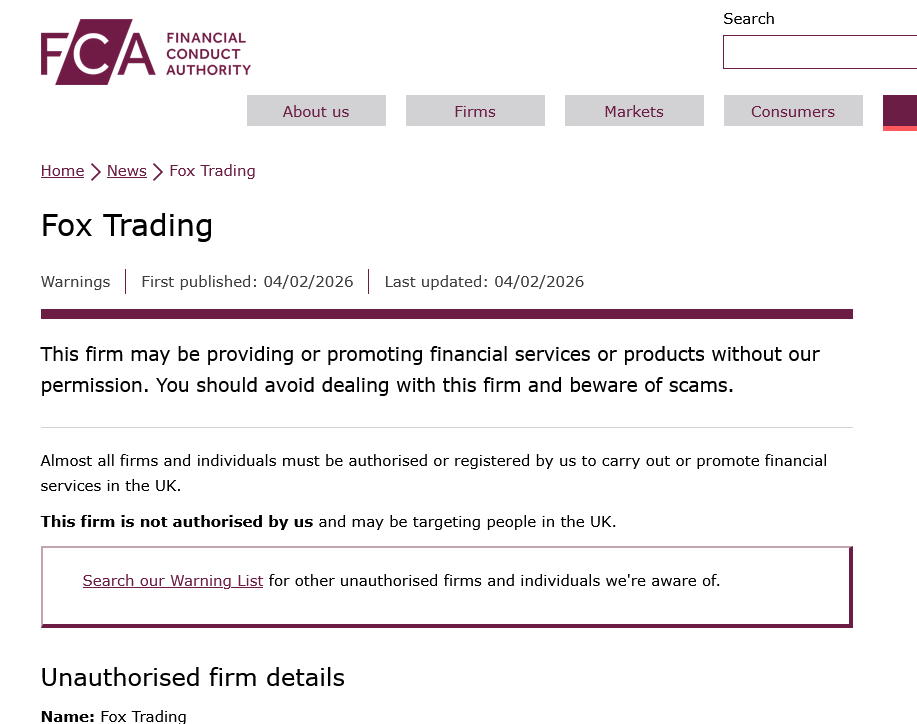Viewport: 917px width, 724px height.
Task: Click the dark purple button beside Consumers
Action: pyautogui.click(x=900, y=111)
